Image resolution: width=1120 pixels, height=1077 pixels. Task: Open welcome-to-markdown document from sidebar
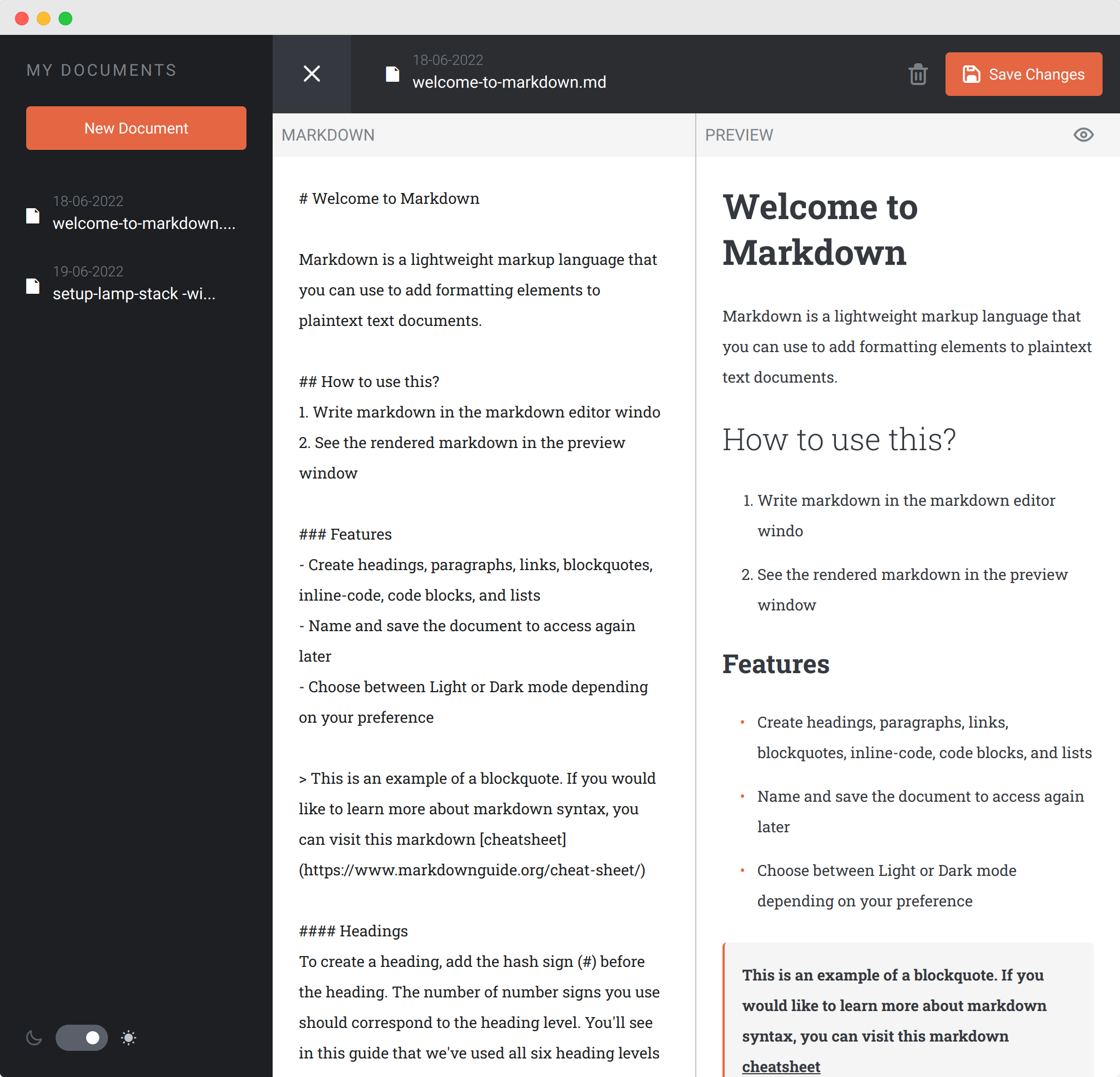click(x=143, y=223)
